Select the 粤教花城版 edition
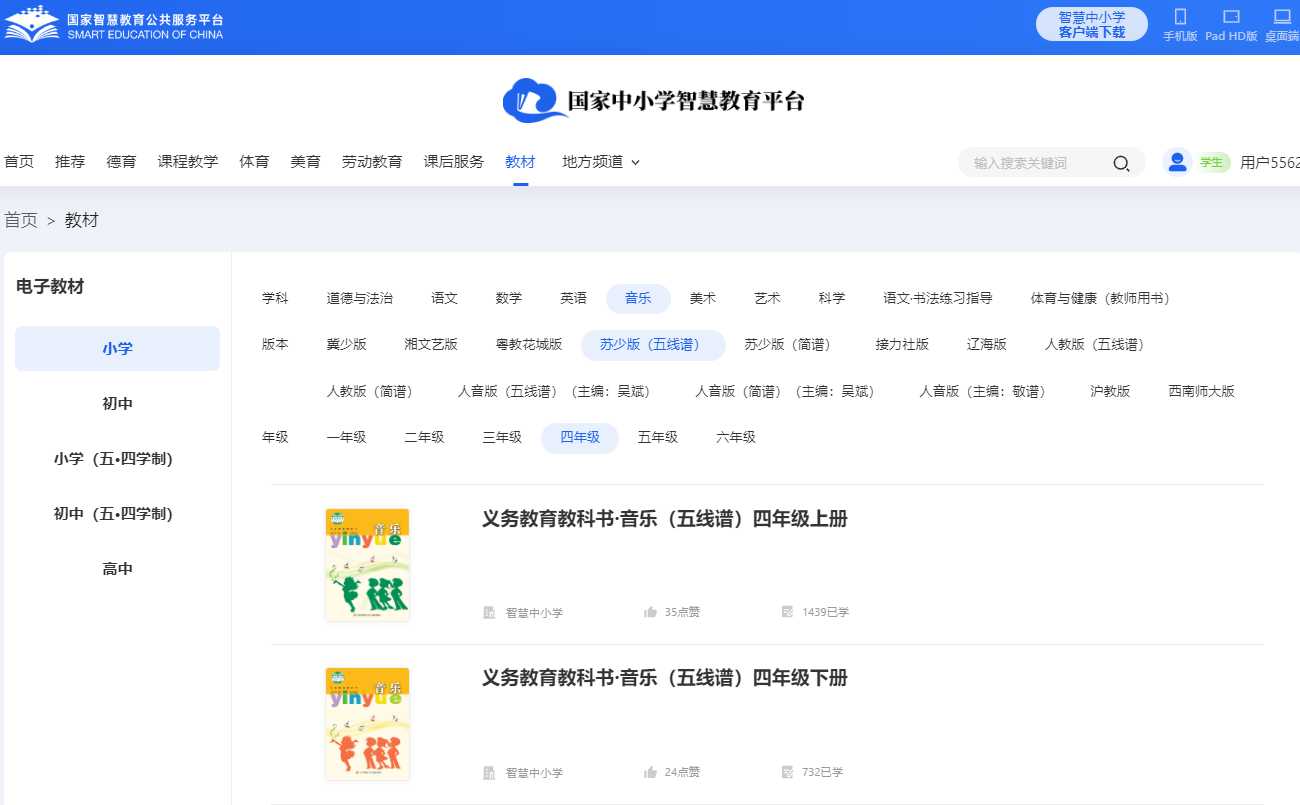Image resolution: width=1300 pixels, height=805 pixels. click(529, 344)
